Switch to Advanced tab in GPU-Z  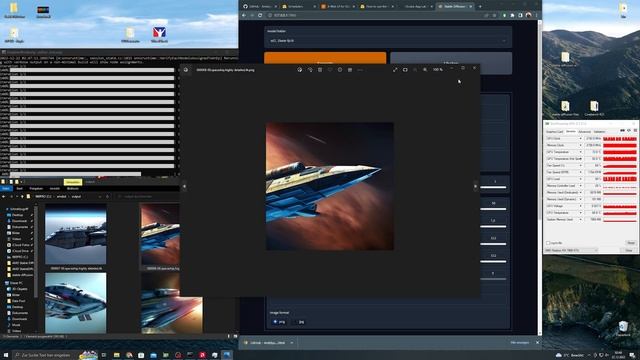tap(584, 132)
